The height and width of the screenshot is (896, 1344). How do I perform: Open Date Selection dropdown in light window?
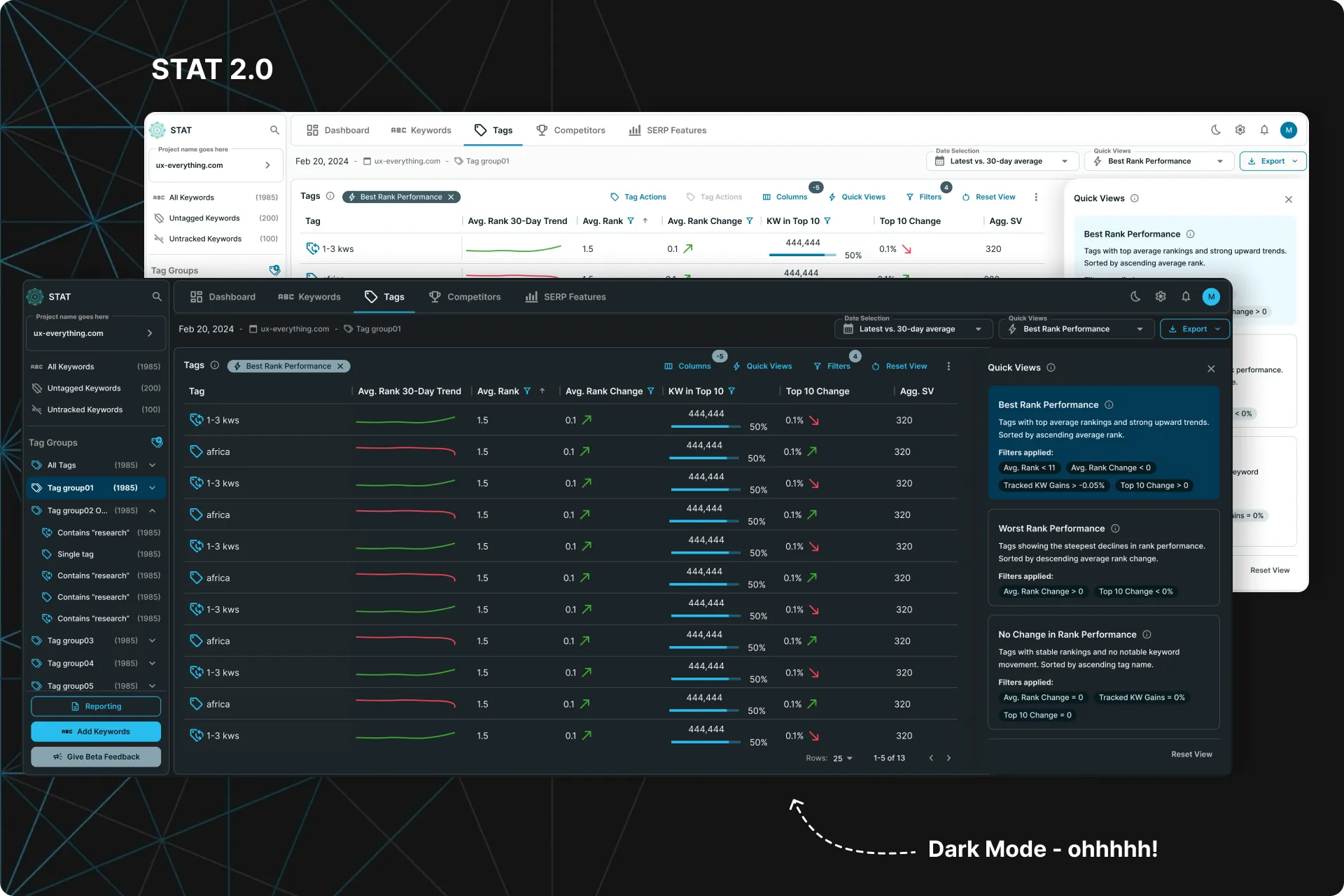[1002, 161]
